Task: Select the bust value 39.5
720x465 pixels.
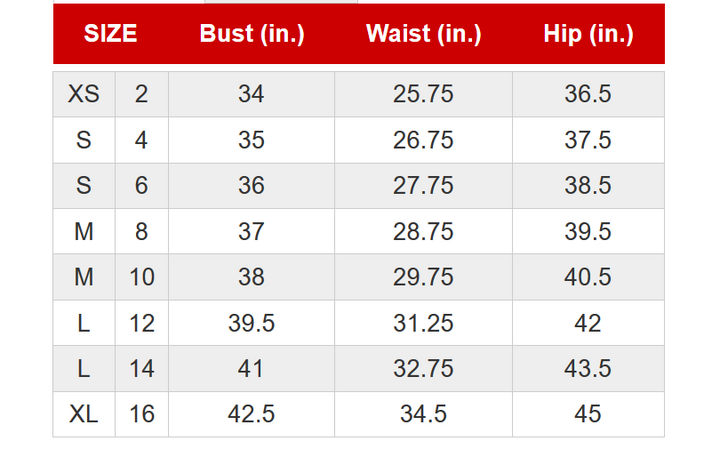Action: 251,323
